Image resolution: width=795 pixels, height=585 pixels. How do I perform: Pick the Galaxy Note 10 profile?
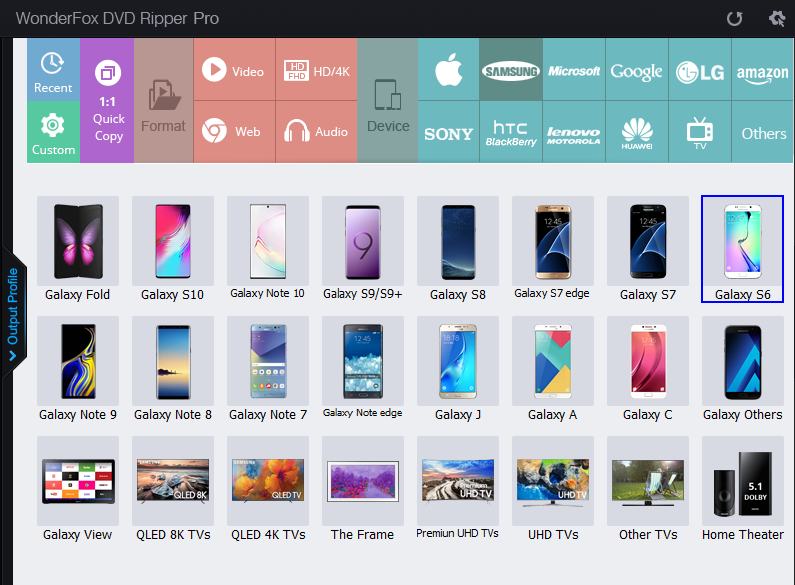(268, 249)
